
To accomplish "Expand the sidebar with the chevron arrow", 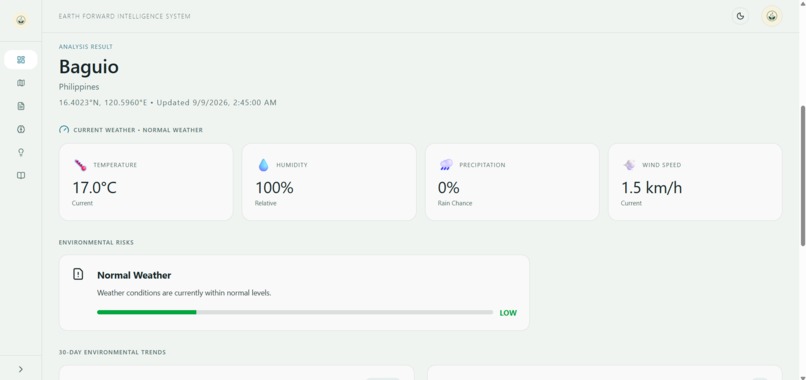I will coord(21,369).
